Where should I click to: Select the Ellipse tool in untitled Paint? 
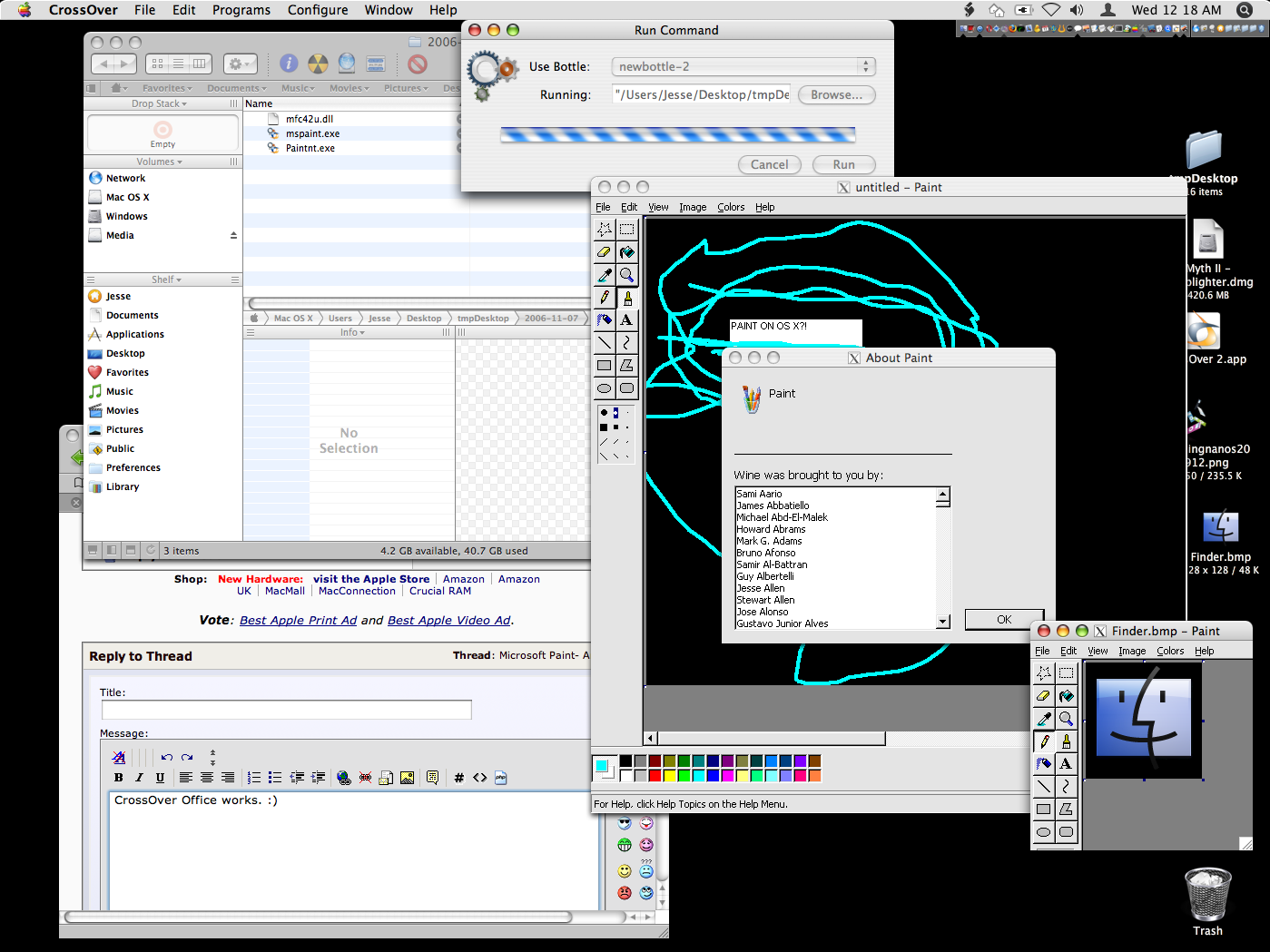point(605,388)
